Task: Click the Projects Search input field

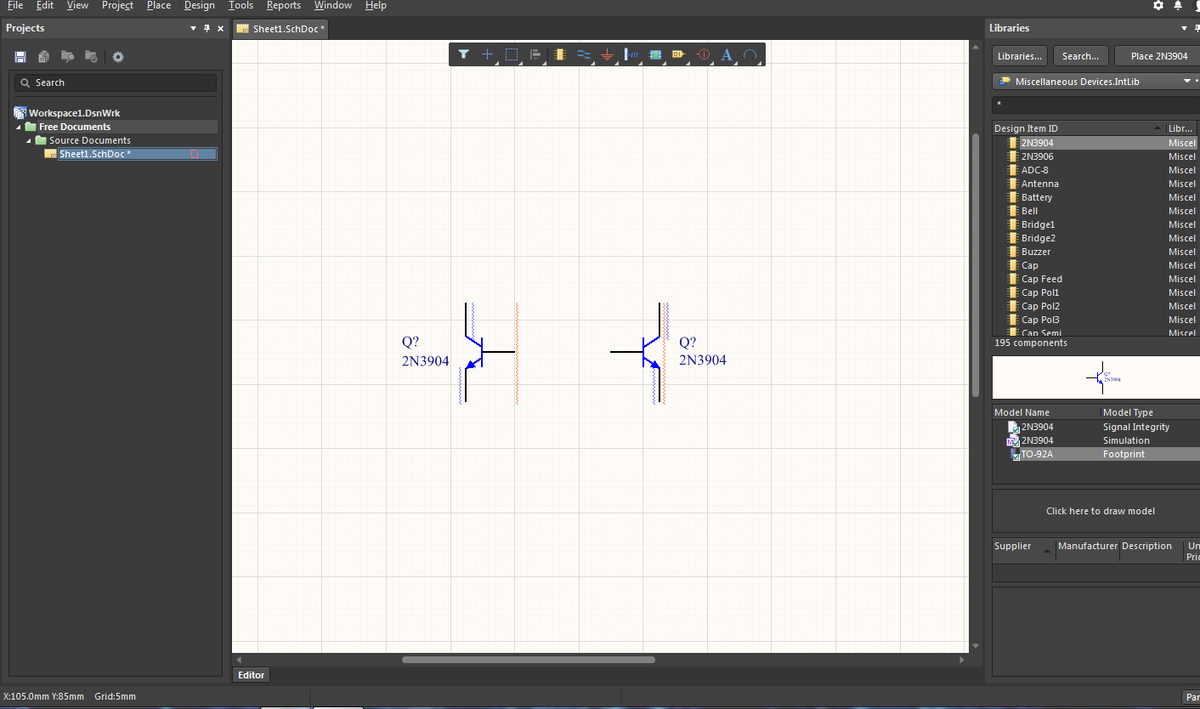Action: (x=116, y=83)
